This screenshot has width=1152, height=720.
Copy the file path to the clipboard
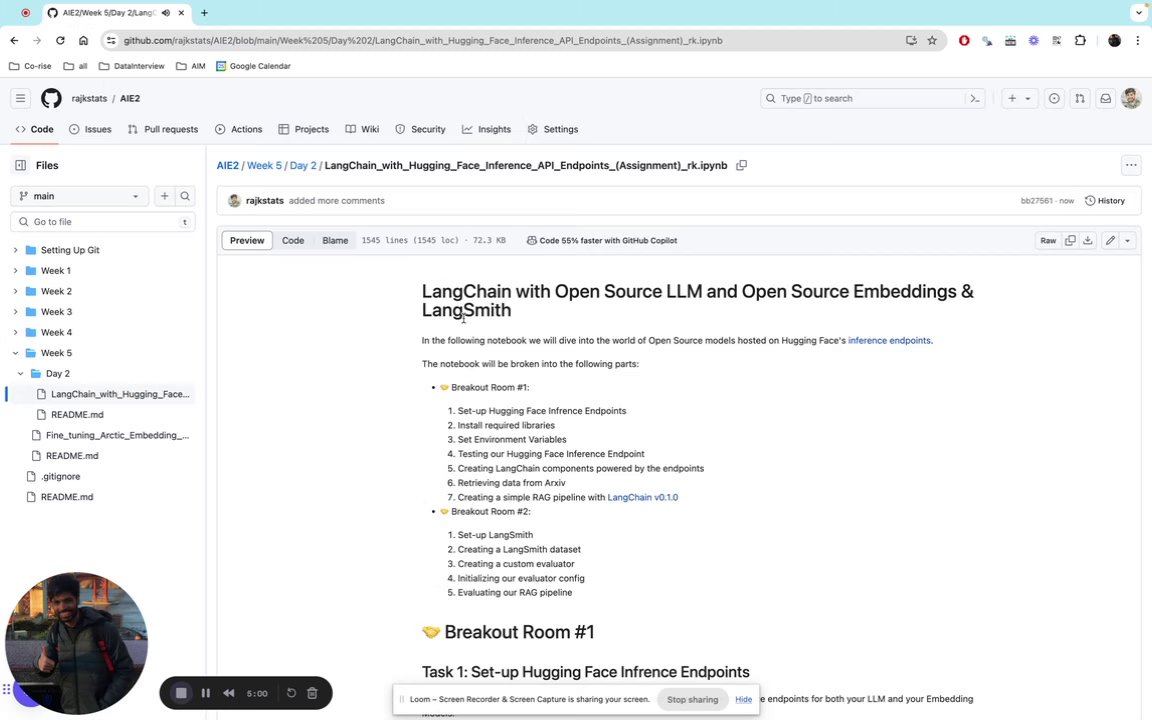[x=742, y=165]
